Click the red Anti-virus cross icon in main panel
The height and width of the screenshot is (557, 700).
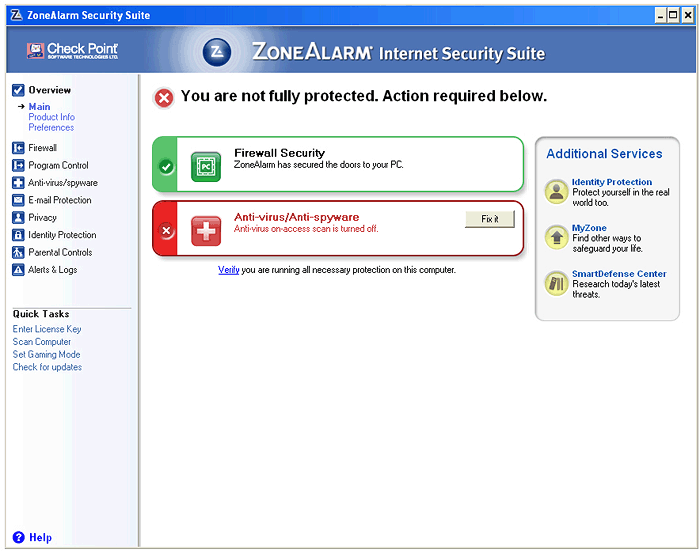coord(206,231)
